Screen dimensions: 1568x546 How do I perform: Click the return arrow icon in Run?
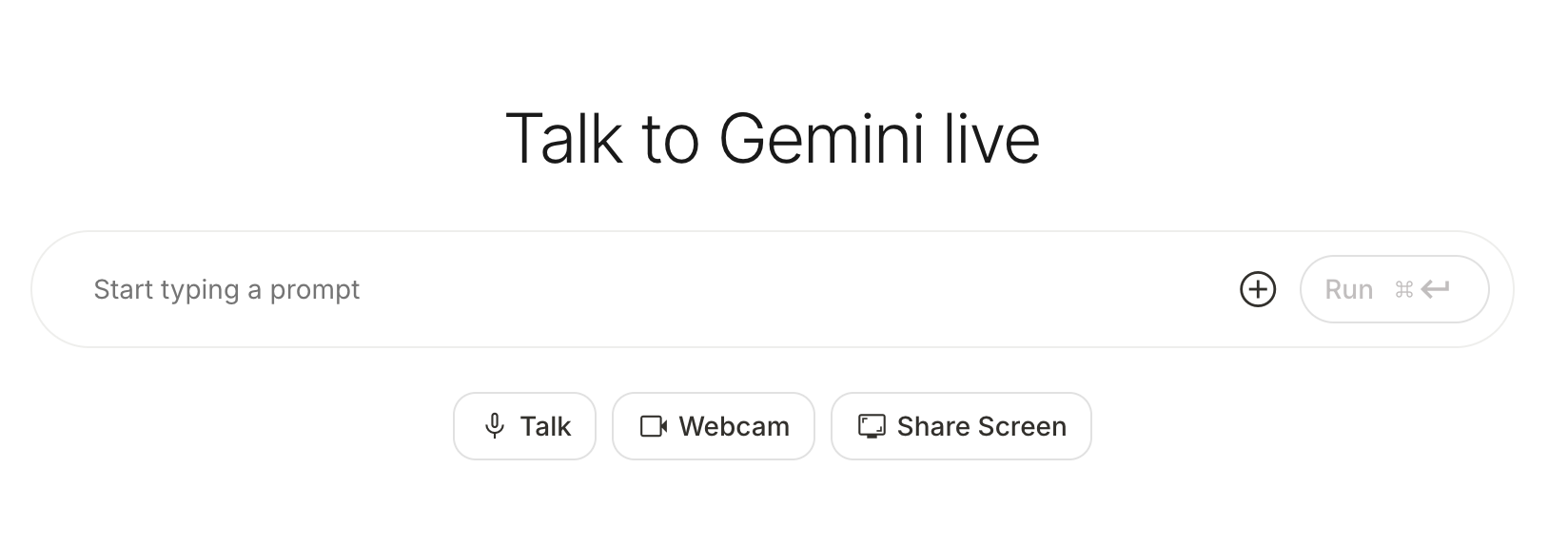(x=1435, y=289)
